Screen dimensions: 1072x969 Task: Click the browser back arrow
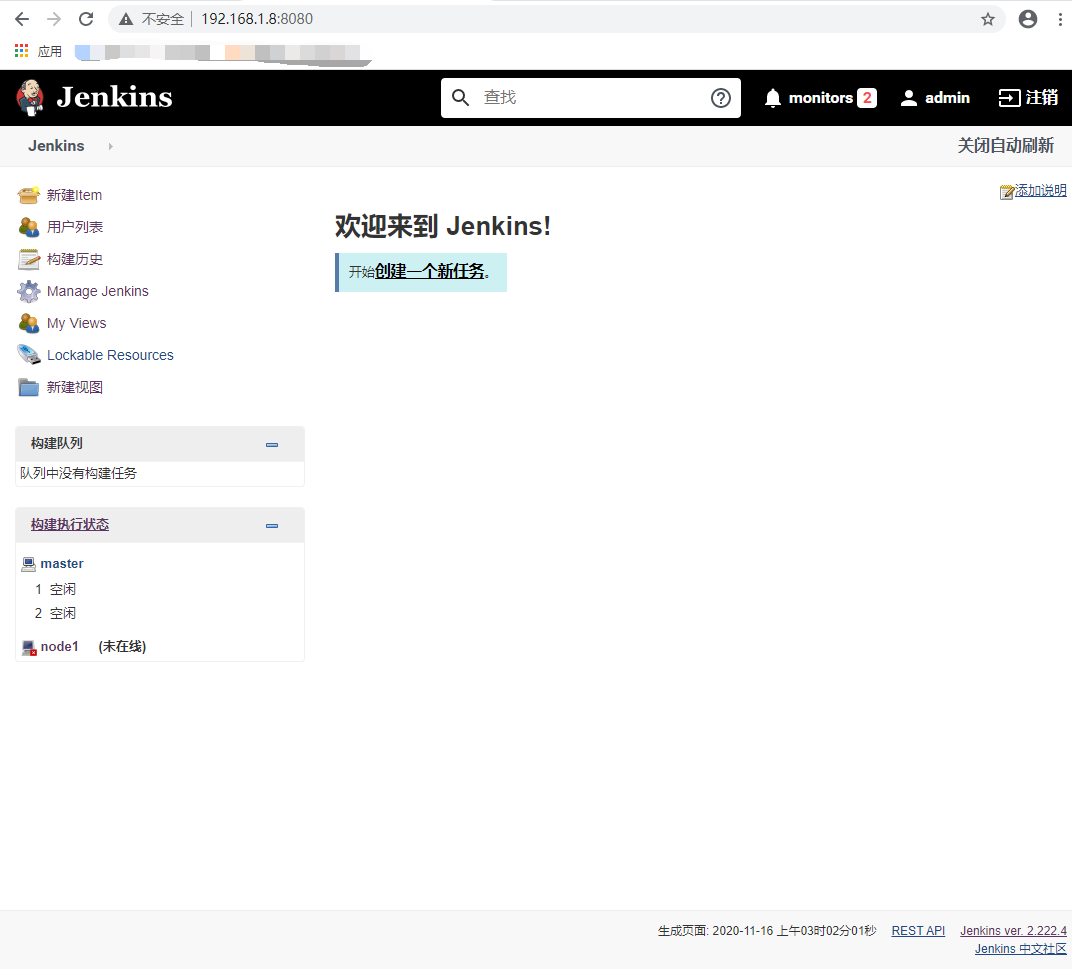22,19
